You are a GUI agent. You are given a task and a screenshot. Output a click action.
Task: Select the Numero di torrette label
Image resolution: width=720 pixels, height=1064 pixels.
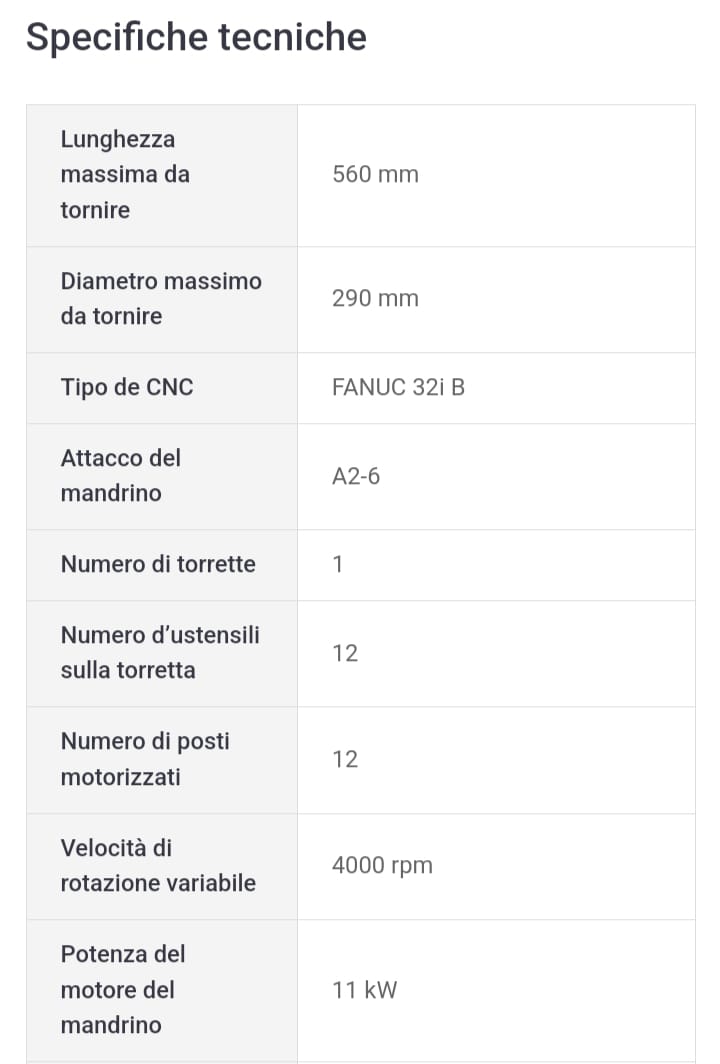(x=158, y=564)
